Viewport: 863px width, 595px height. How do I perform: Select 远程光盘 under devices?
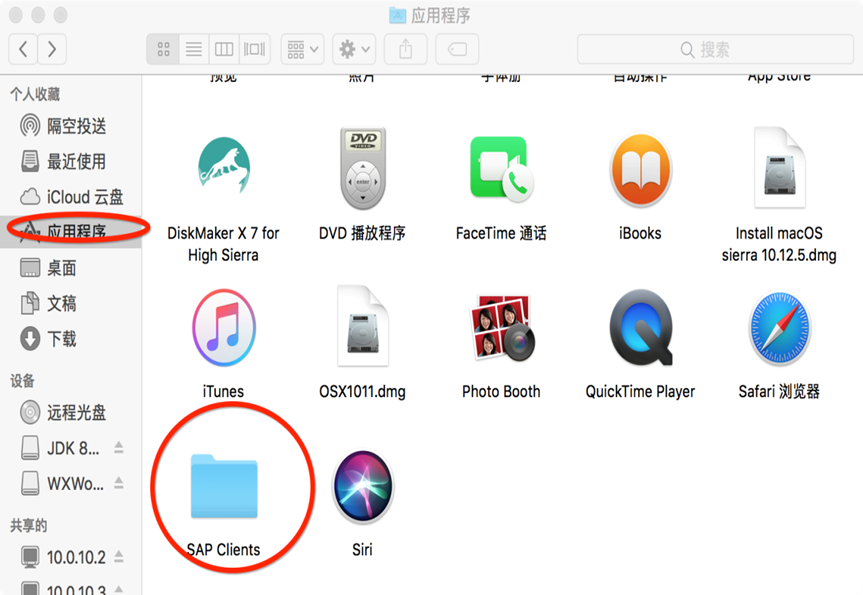(70, 412)
